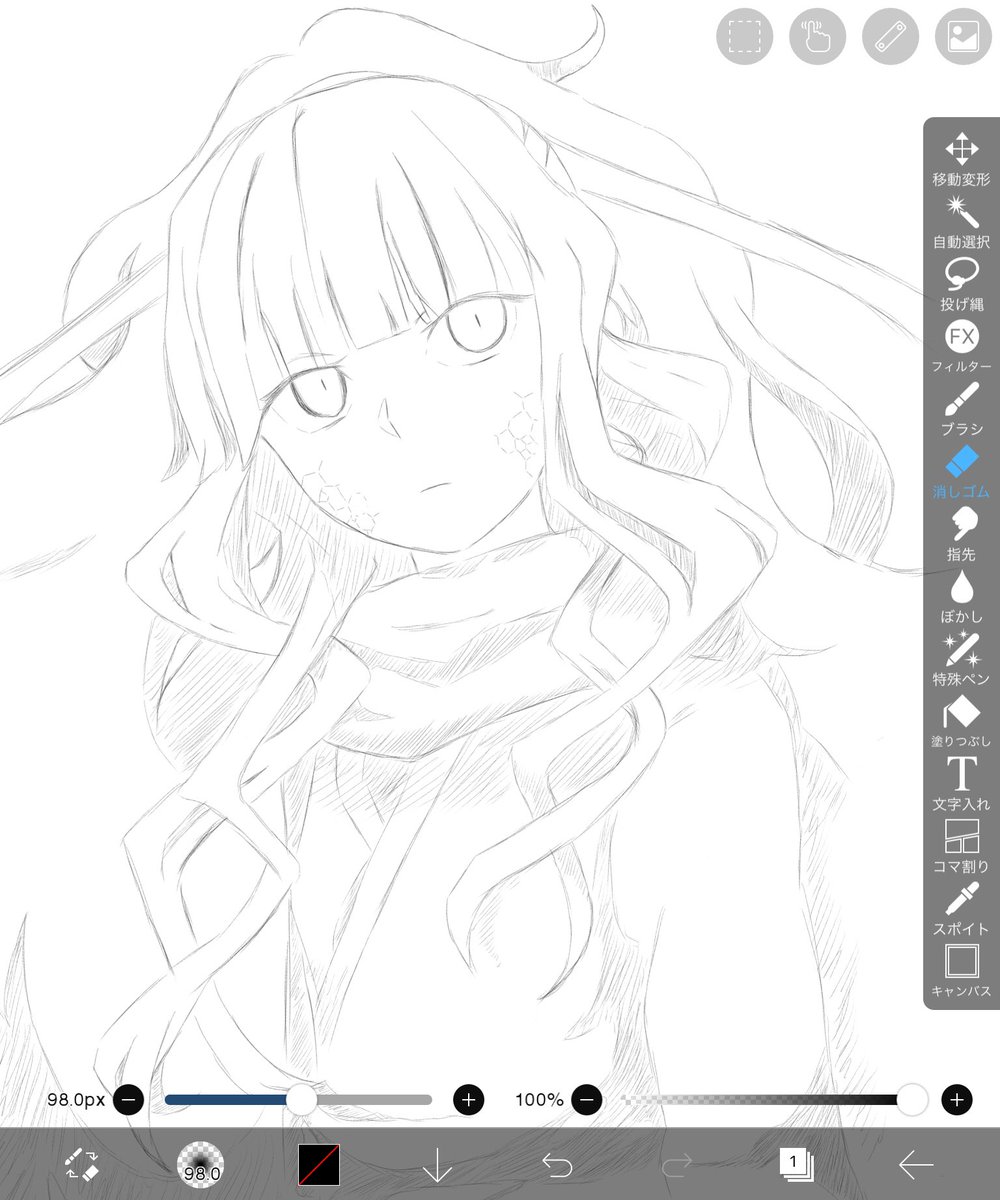Go back with the left arrow
The height and width of the screenshot is (1200, 1000).
(x=915, y=1164)
